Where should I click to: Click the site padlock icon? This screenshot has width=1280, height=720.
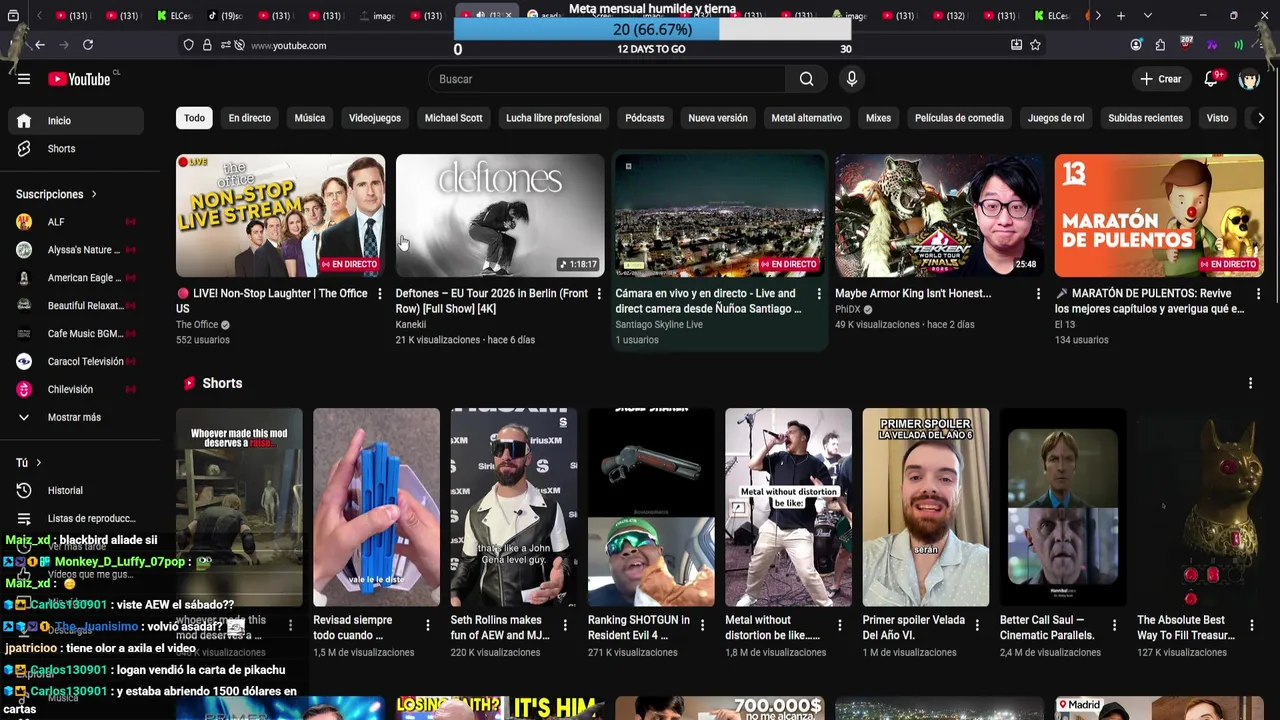(x=207, y=45)
